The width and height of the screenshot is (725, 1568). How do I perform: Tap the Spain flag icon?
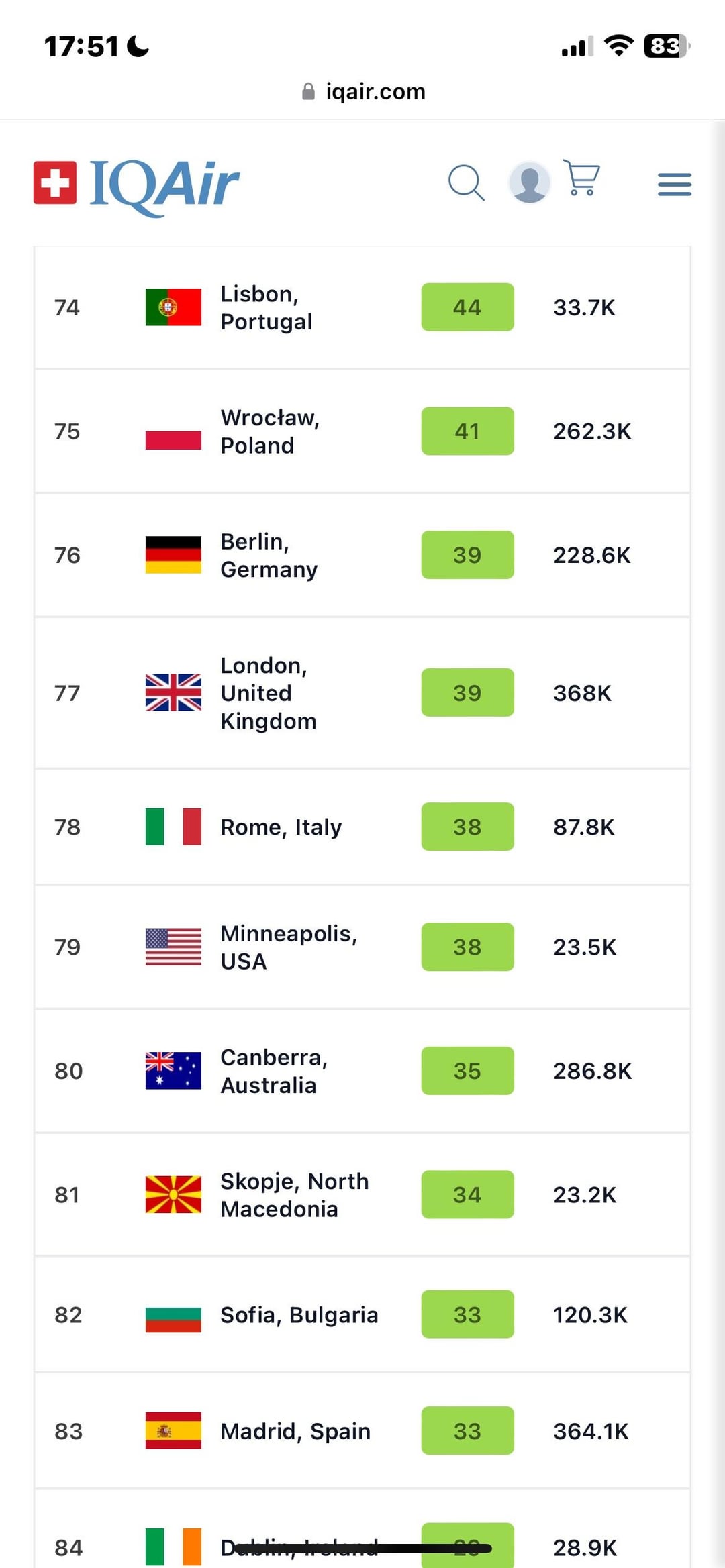click(x=173, y=1430)
